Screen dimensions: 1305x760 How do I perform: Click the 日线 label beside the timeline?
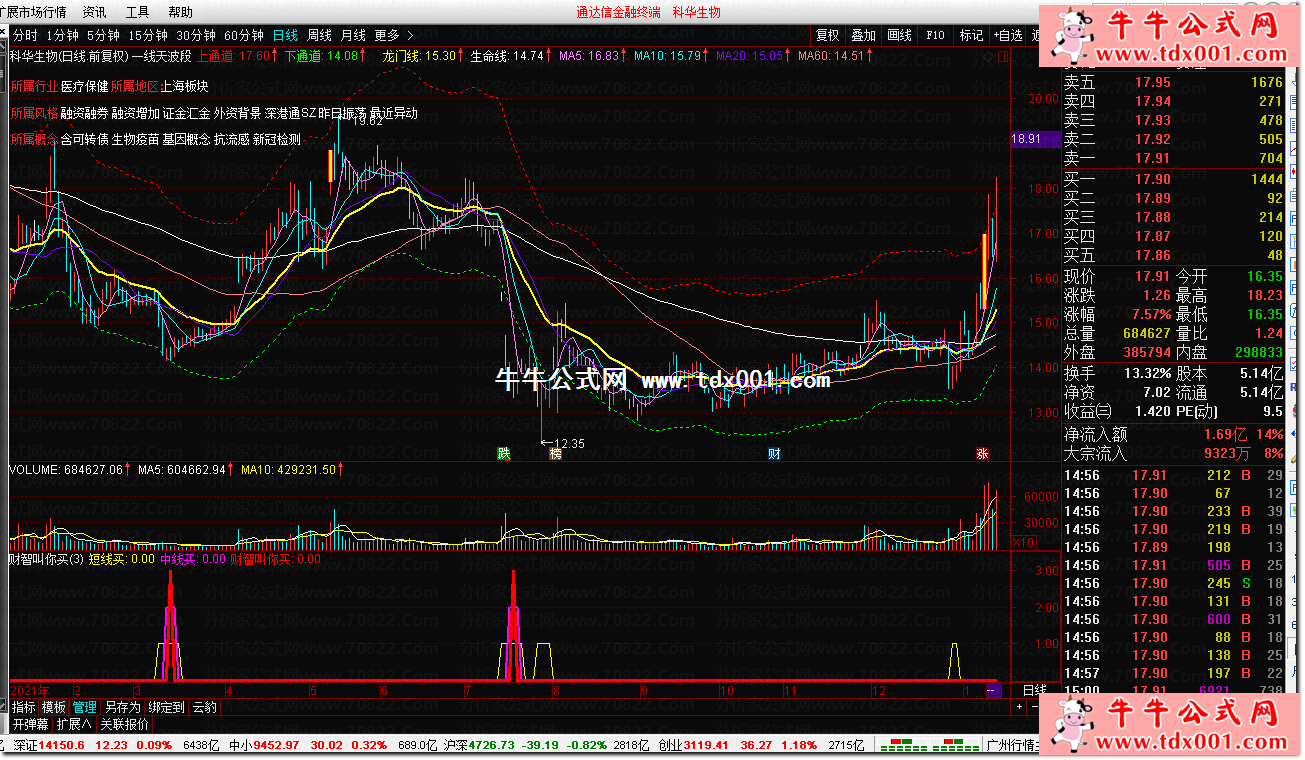[1035, 690]
